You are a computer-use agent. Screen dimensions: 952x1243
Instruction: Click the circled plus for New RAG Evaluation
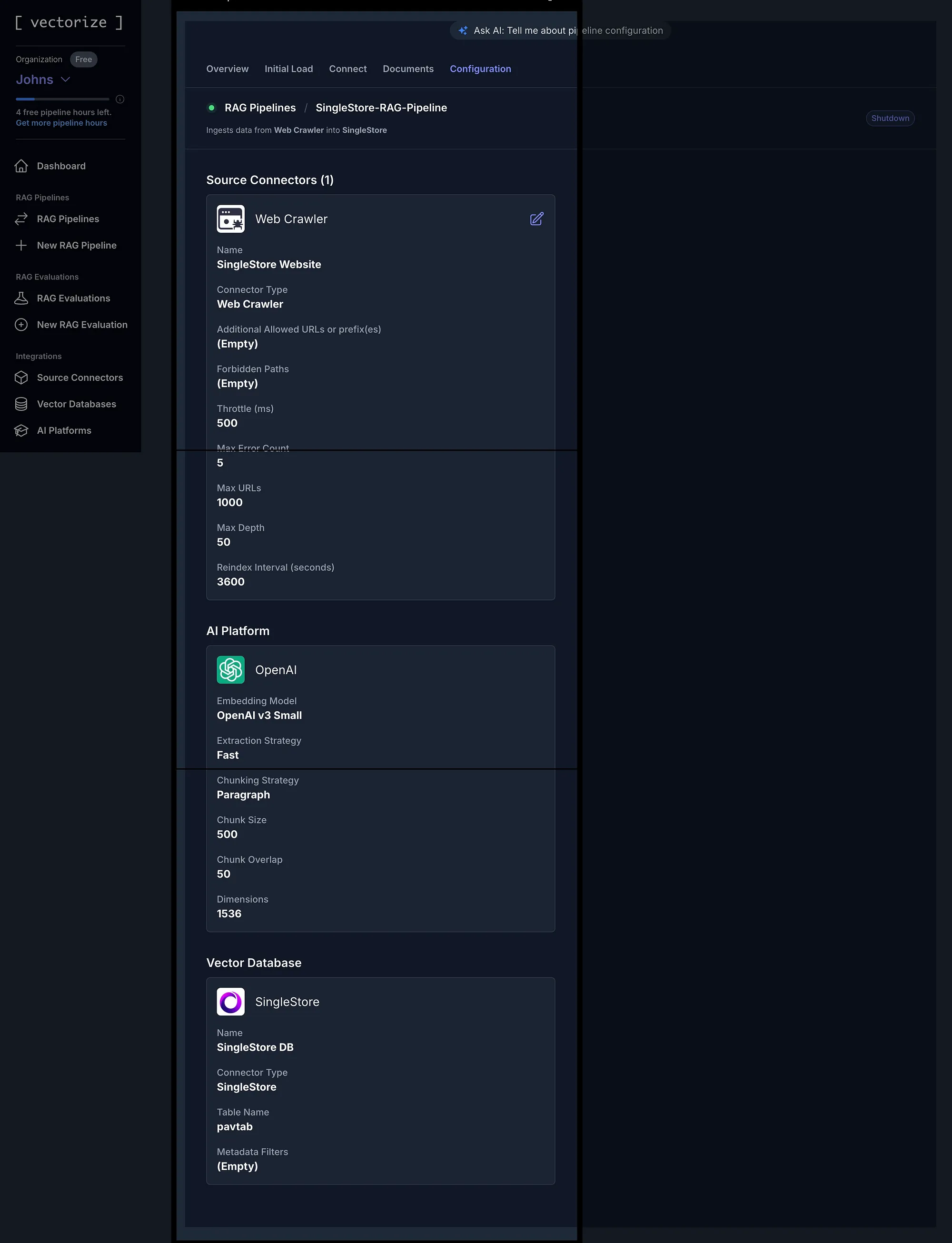click(x=21, y=325)
